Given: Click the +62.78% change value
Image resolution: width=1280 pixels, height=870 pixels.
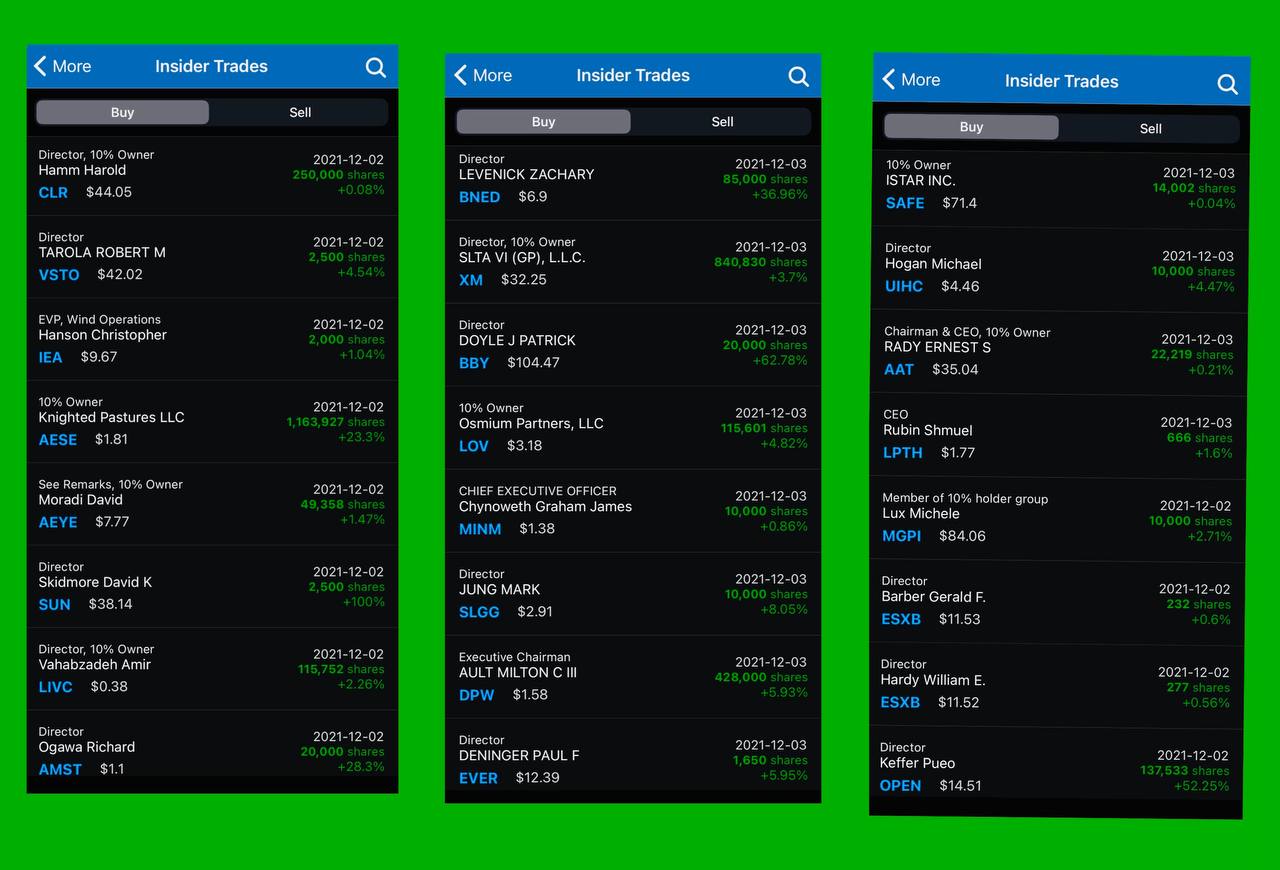Looking at the screenshot, I should pyautogui.click(x=780, y=360).
